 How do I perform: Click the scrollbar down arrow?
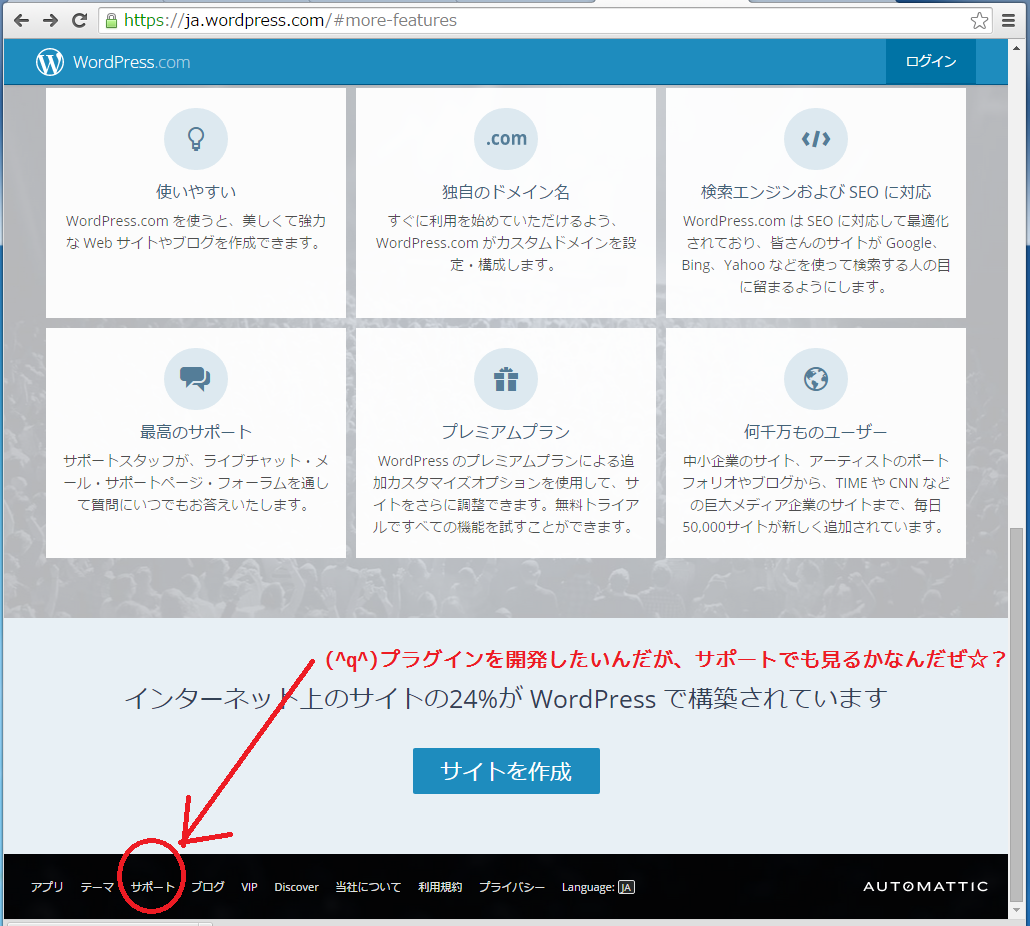tap(1016, 911)
